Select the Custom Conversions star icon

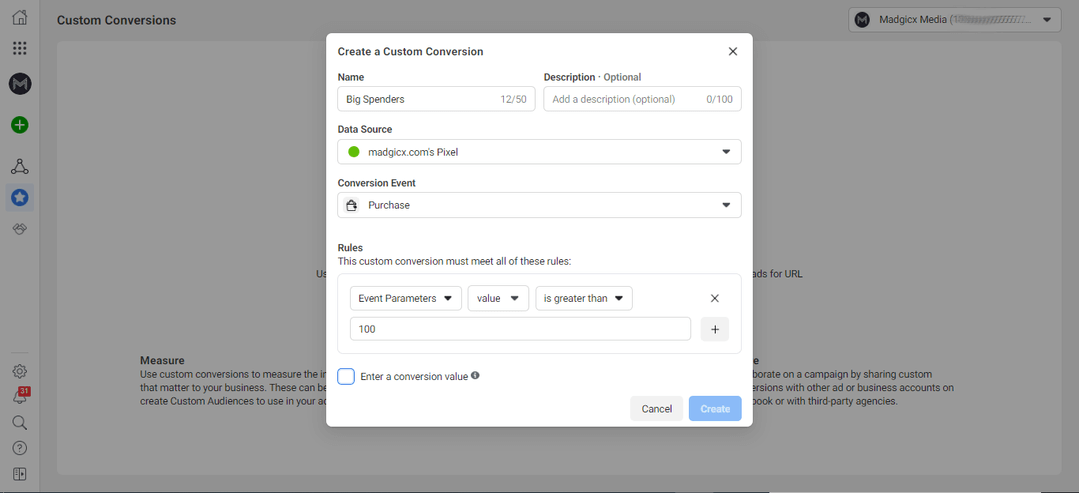[x=20, y=198]
